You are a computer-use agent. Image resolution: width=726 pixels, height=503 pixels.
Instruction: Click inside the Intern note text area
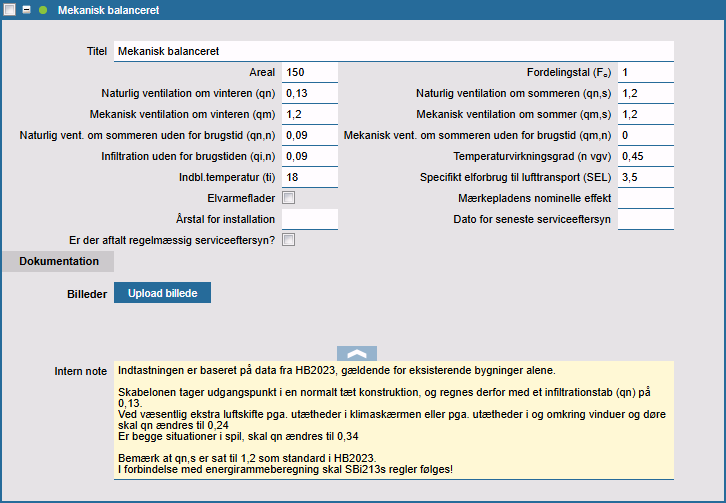tap(392, 422)
